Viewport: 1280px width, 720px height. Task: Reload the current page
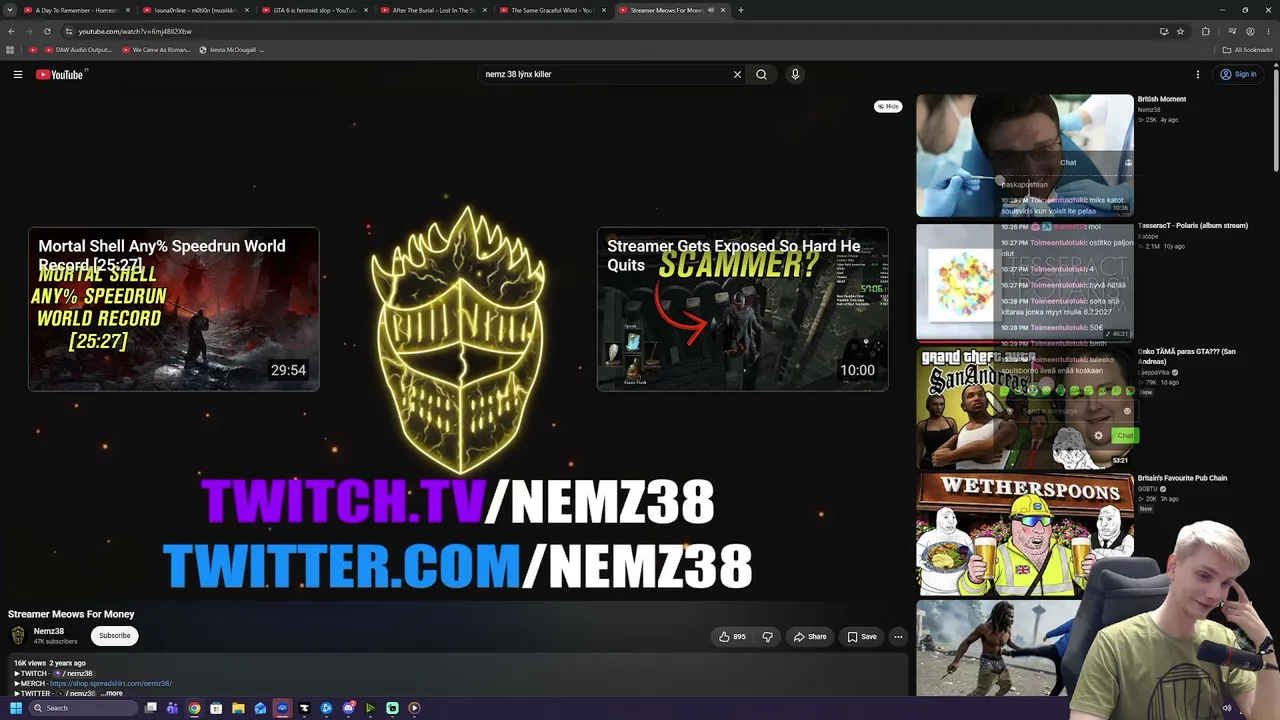[47, 31]
